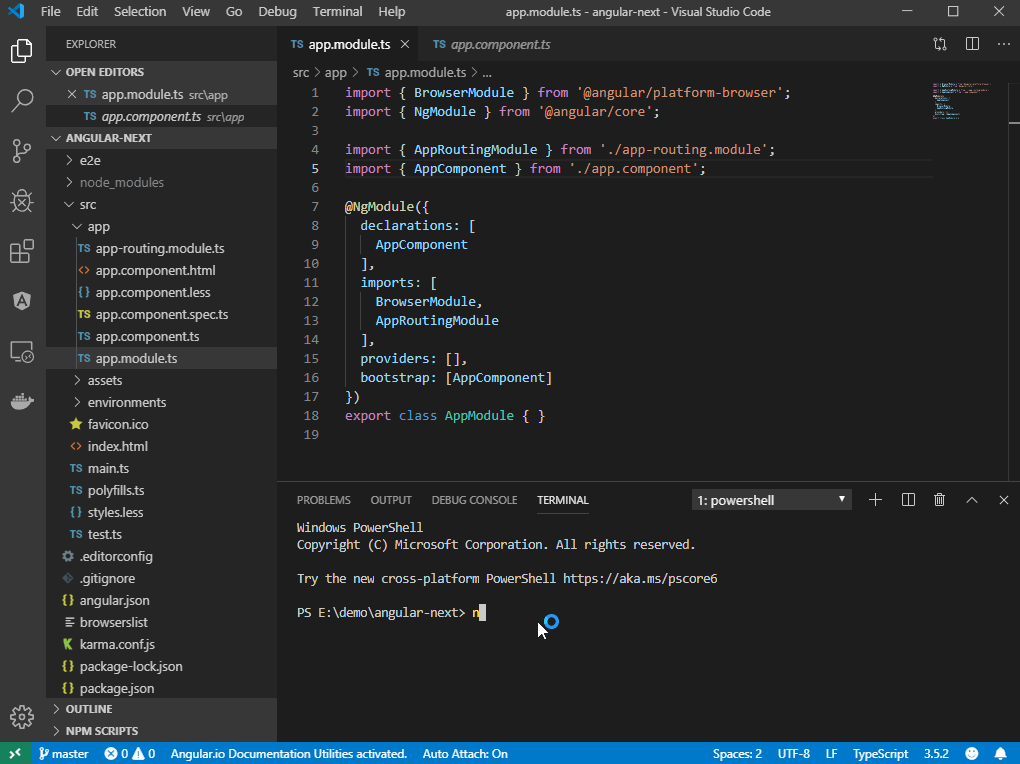This screenshot has width=1020, height=764.
Task: Collapse the src folder
Action: 161,204
